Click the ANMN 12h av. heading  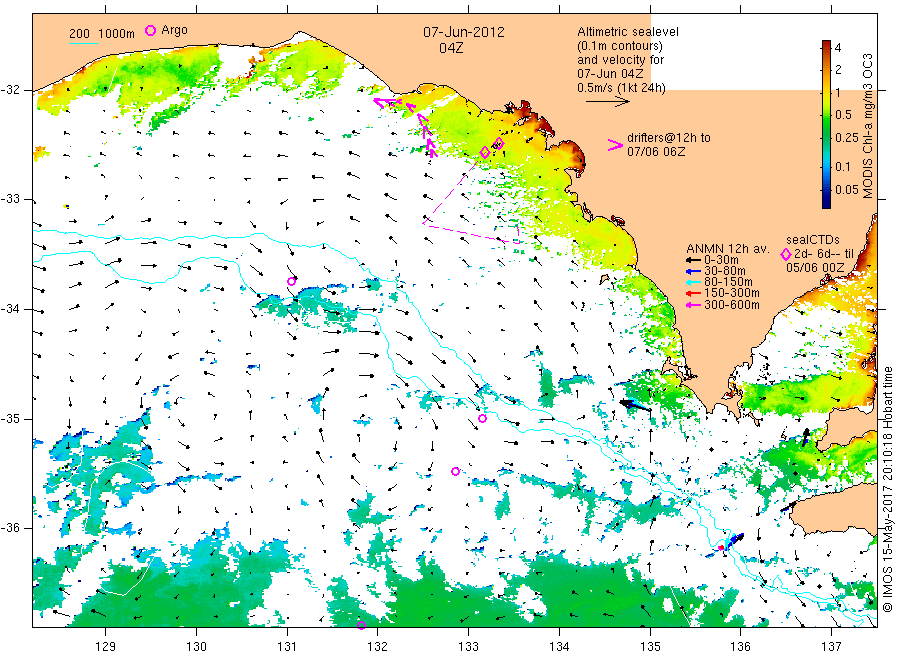tap(728, 249)
